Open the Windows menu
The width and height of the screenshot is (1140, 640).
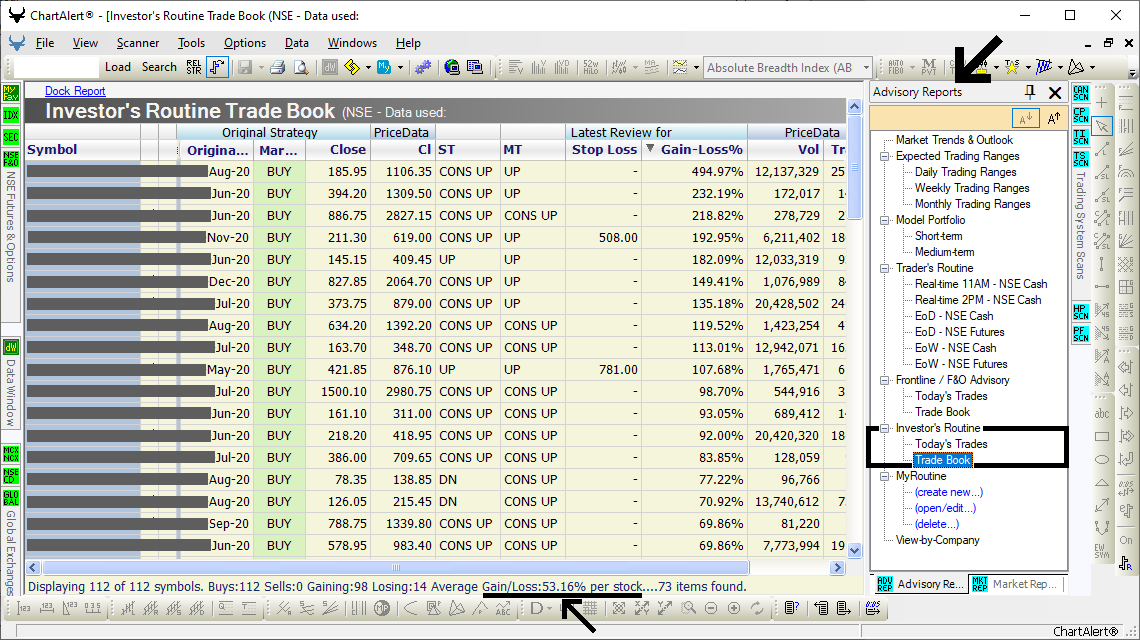point(352,43)
